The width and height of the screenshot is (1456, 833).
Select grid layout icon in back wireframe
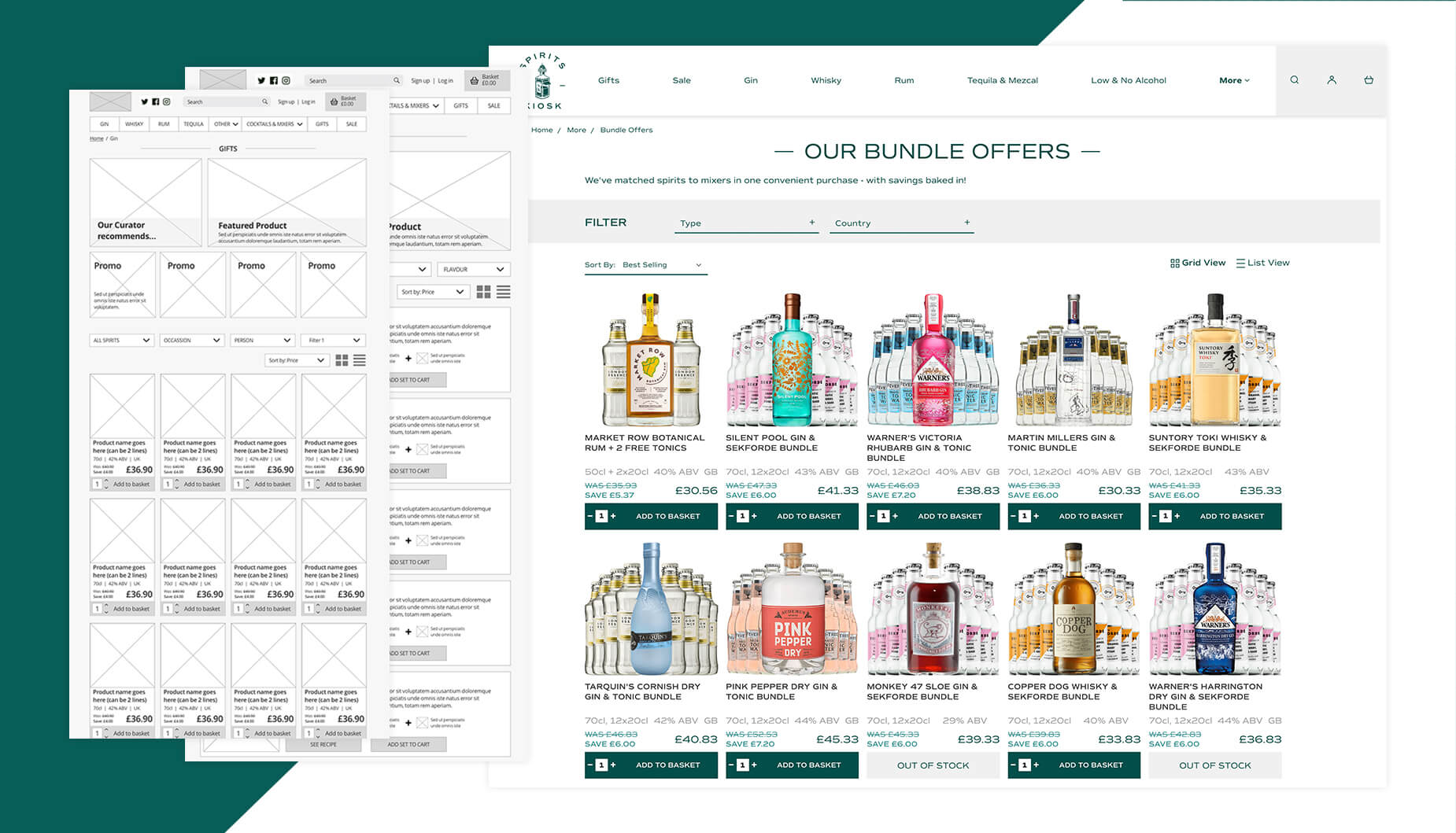point(483,292)
